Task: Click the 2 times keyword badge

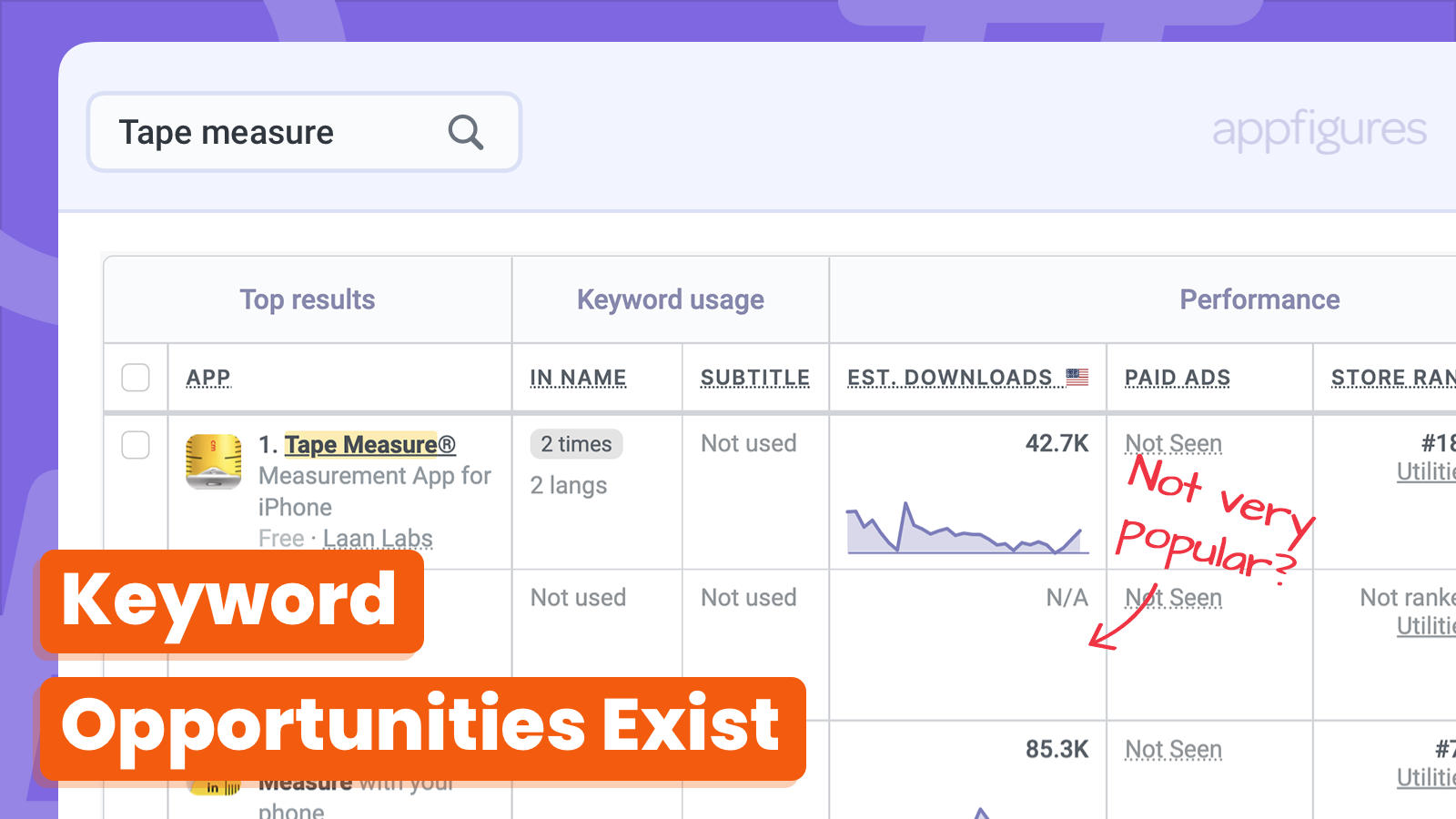Action: click(x=576, y=444)
